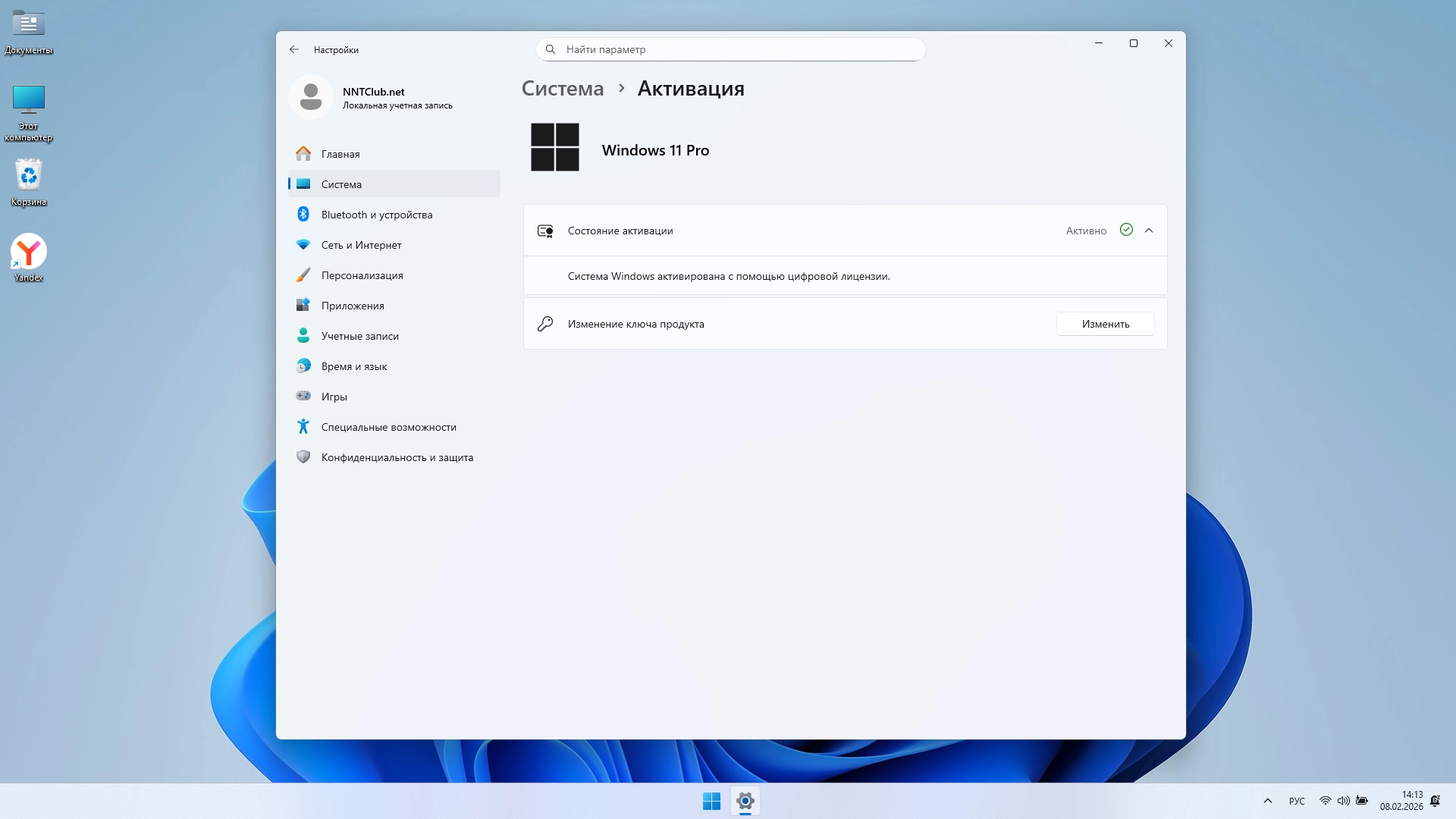
Task: Open the Персонализация brush icon section
Action: (362, 275)
